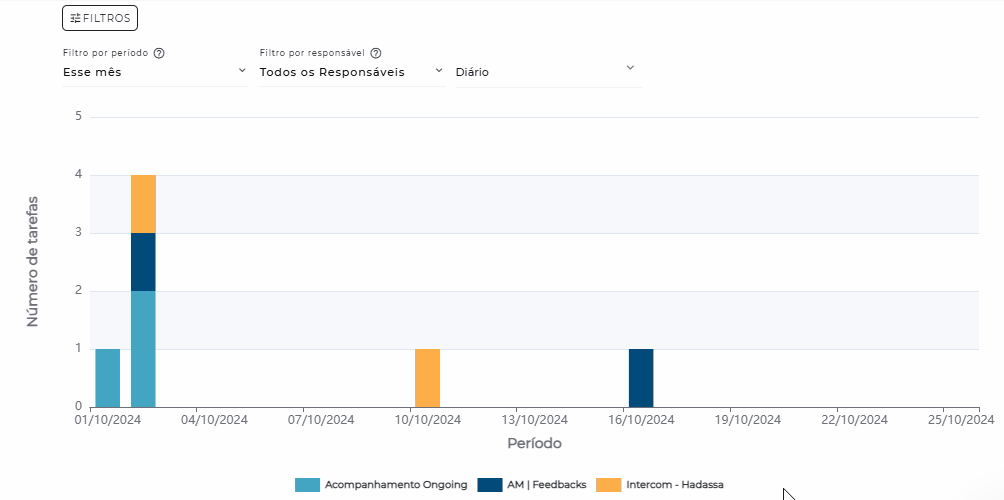The width and height of the screenshot is (1004, 500).
Task: Click the orange bar near 10/10/2024
Action: click(x=428, y=378)
